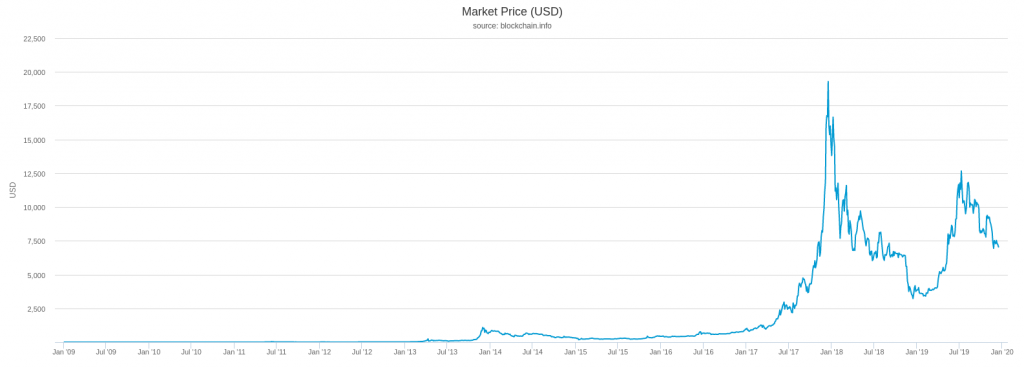1024x368 pixels.
Task: Select the Jul '16 date label
Action: pos(703,352)
